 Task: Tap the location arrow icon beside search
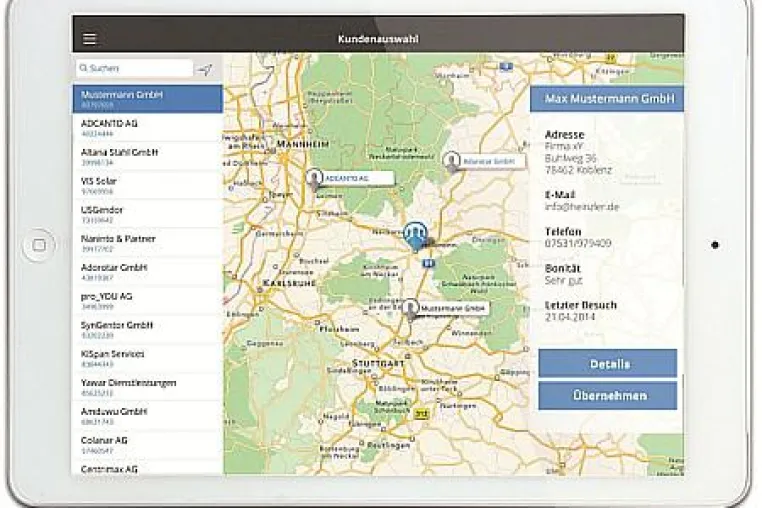tap(205, 70)
